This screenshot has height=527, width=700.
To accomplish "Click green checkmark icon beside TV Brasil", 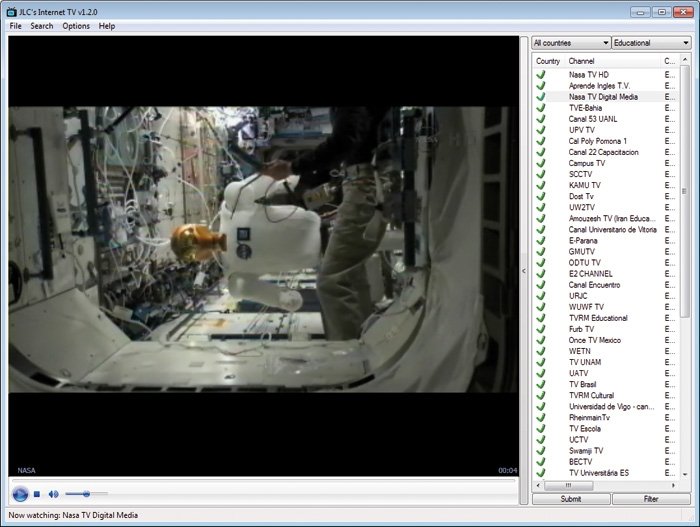I will (541, 384).
